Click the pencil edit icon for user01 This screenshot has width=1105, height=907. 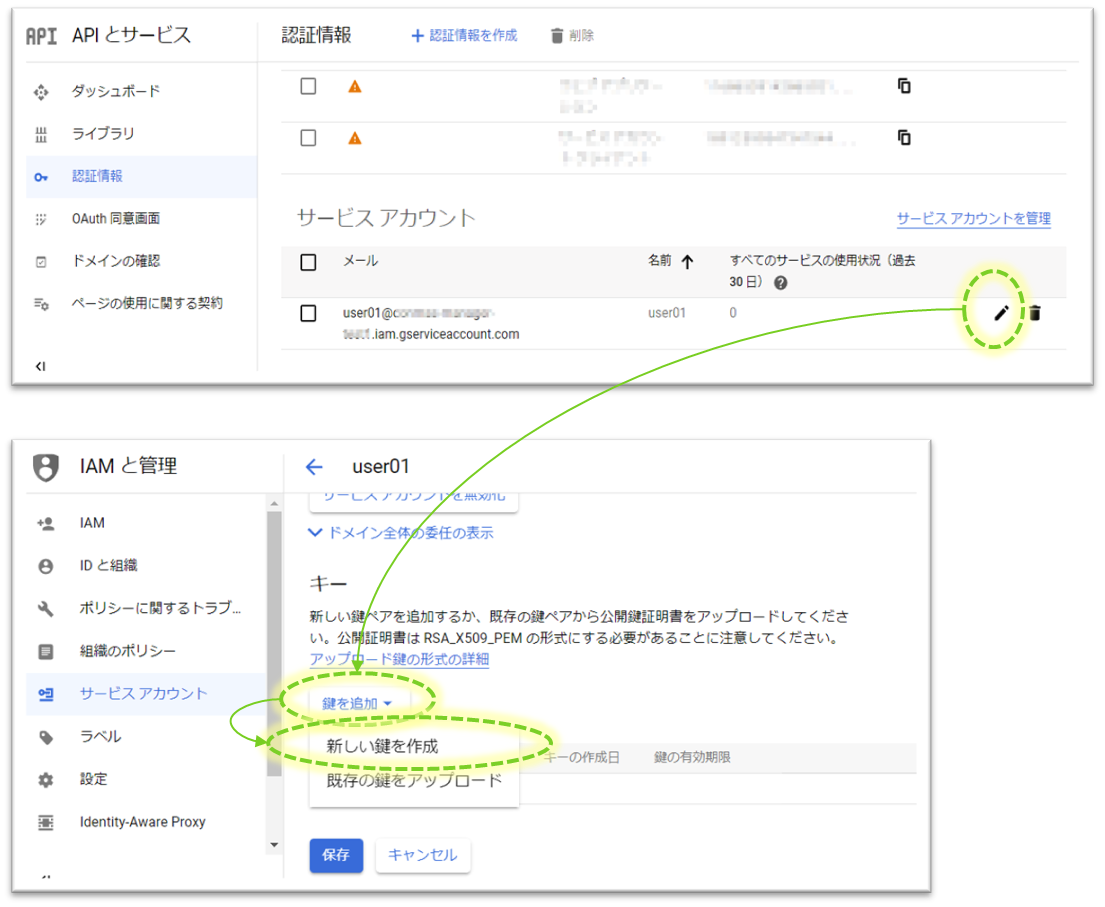pos(1001,313)
